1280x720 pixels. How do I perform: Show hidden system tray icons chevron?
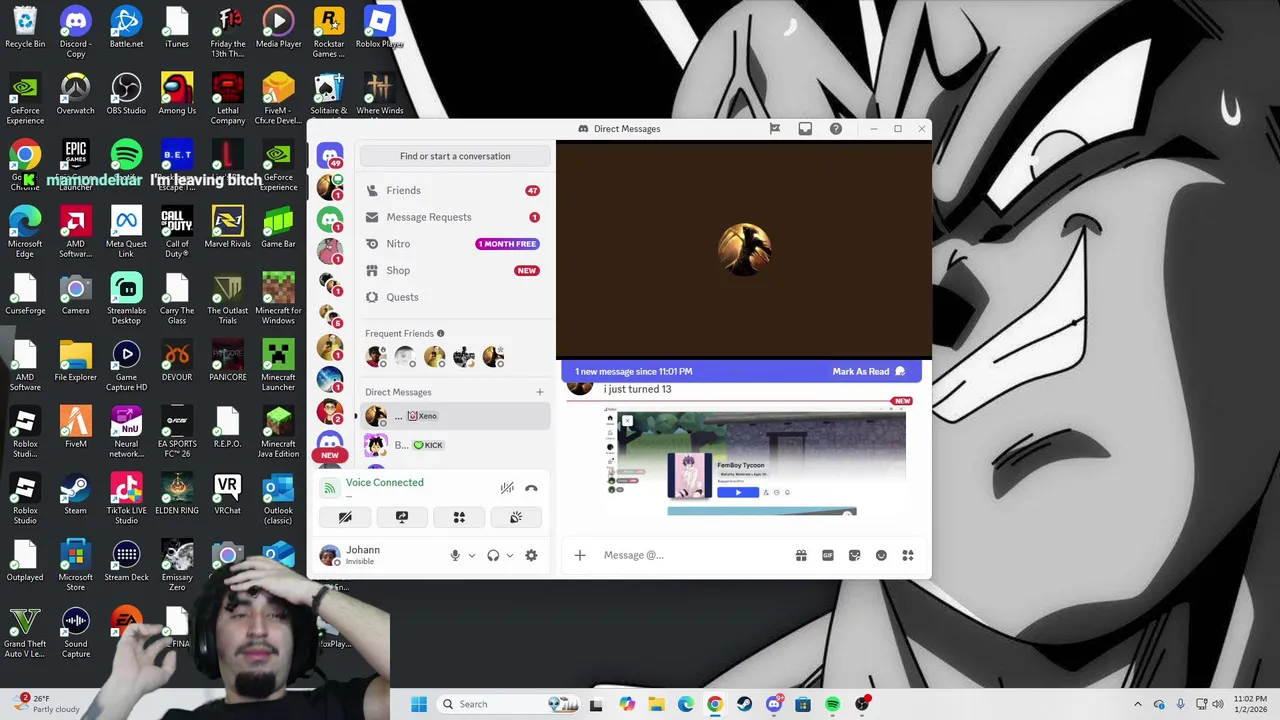pos(1137,704)
